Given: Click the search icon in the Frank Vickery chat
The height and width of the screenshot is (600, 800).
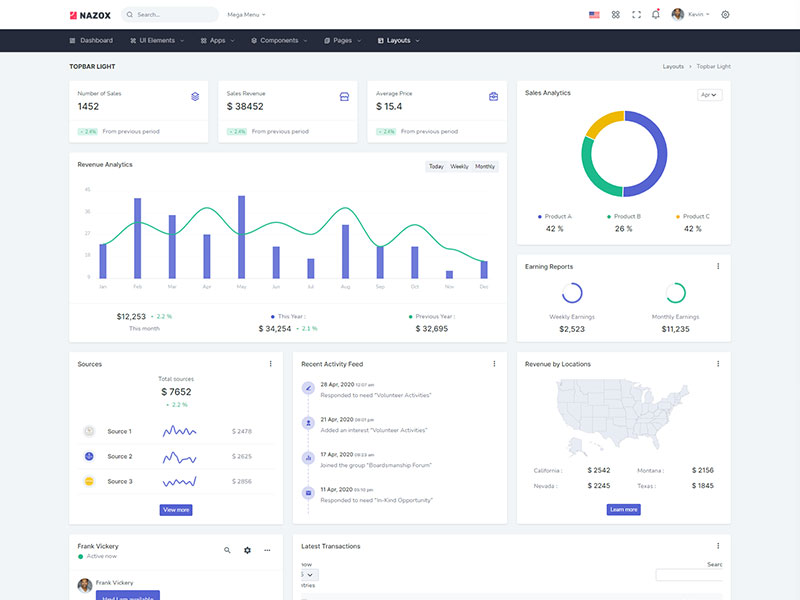Looking at the screenshot, I should tap(227, 550).
